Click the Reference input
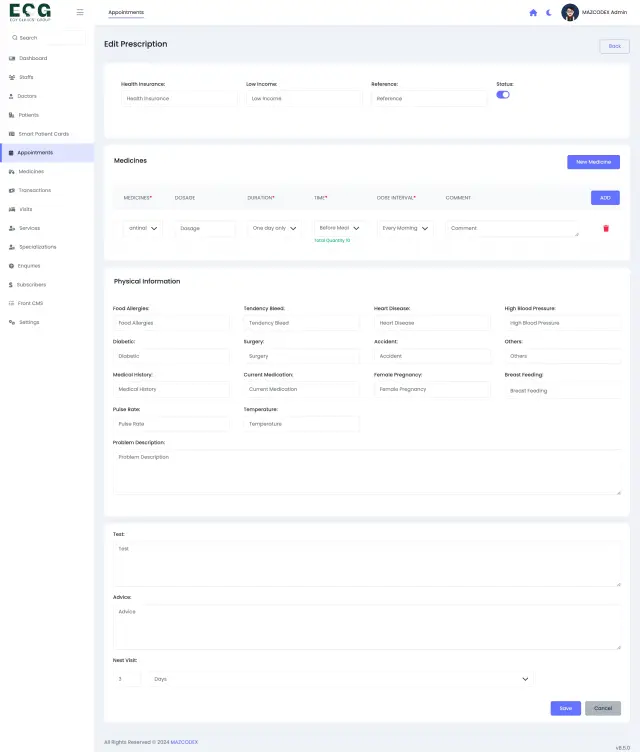 tap(429, 99)
